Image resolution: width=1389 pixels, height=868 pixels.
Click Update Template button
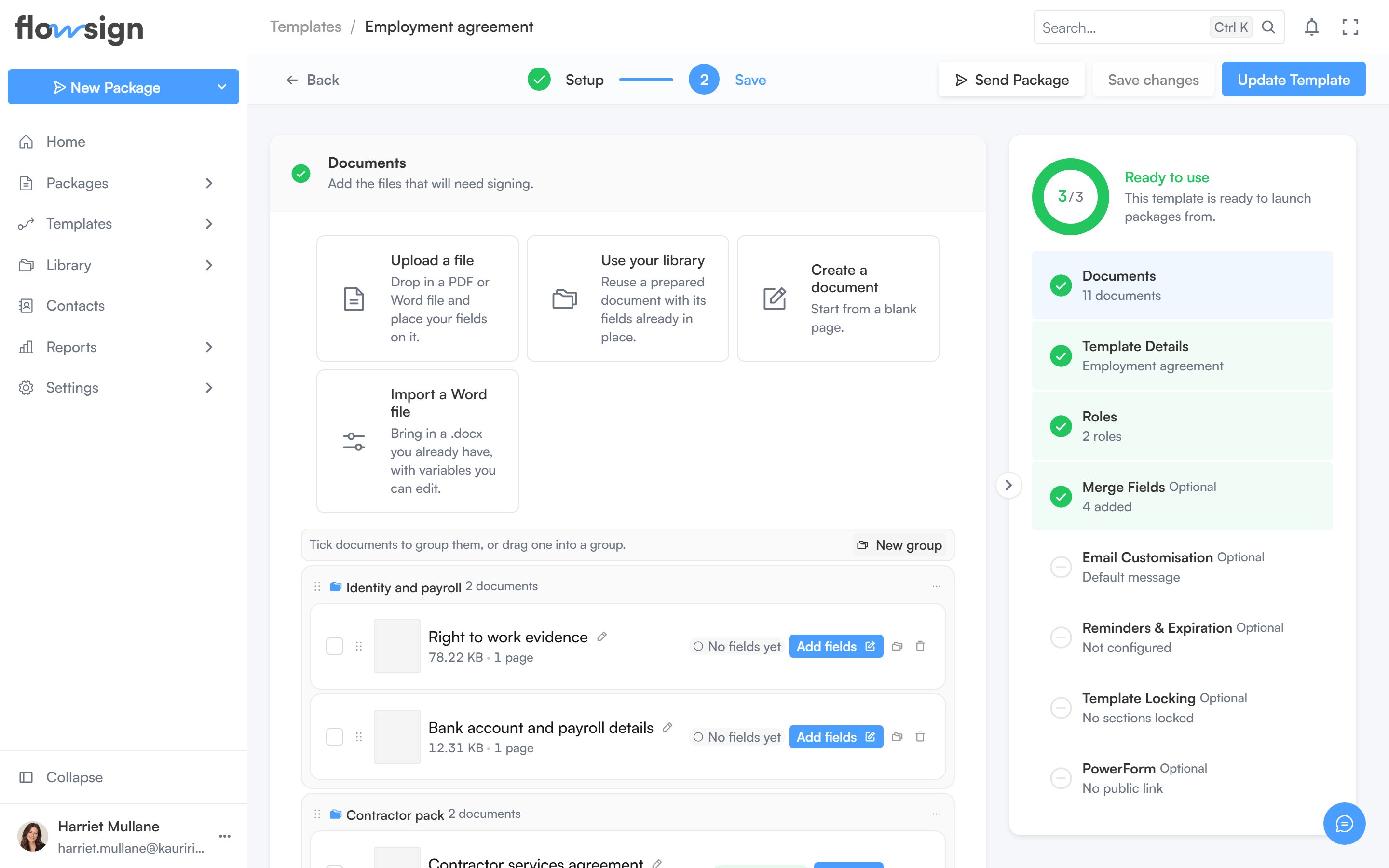click(x=1293, y=80)
